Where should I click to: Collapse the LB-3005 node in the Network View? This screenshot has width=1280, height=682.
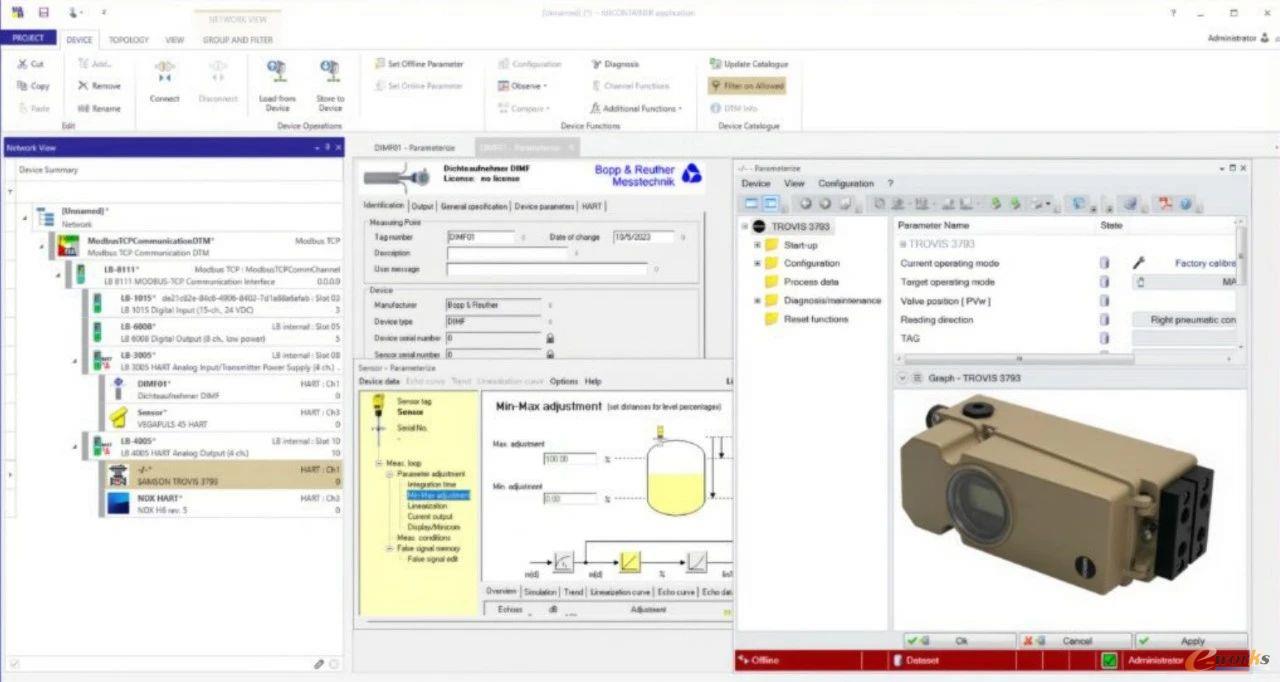(76, 360)
